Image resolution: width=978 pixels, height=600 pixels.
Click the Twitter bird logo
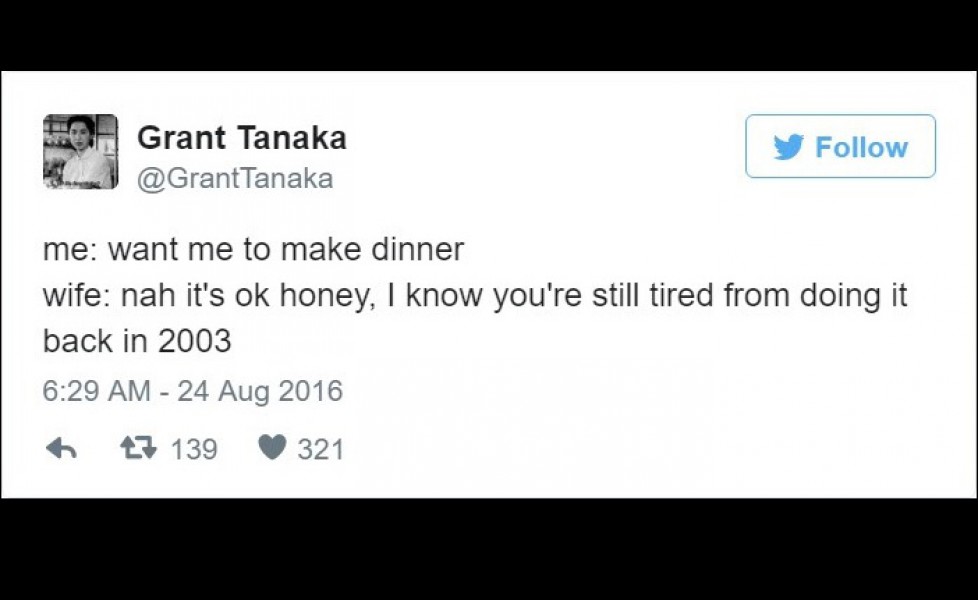(790, 146)
